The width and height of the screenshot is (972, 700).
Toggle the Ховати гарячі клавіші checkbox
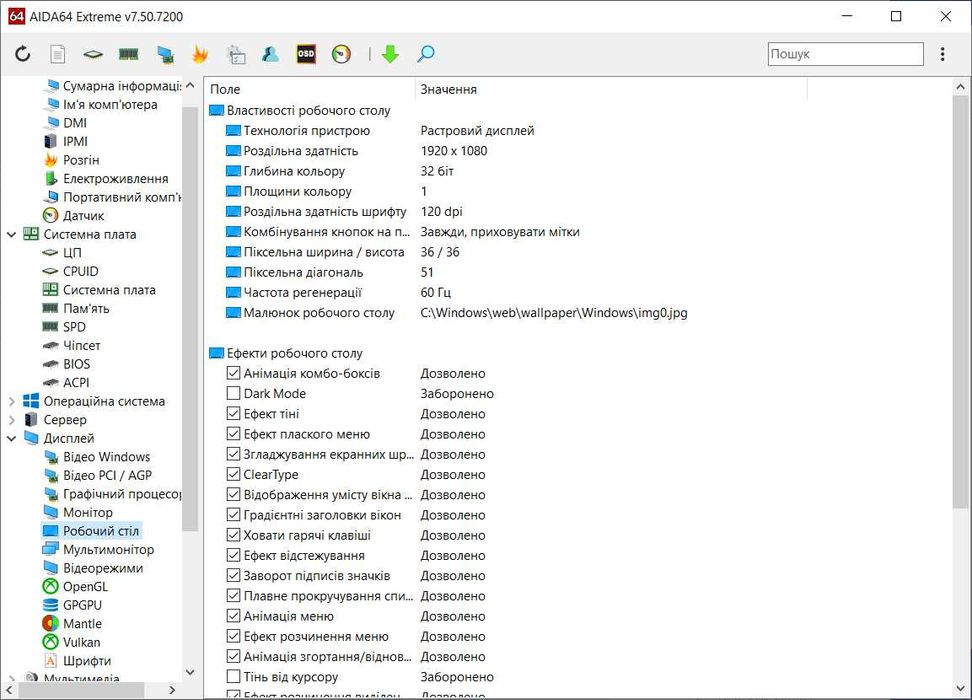[x=233, y=535]
